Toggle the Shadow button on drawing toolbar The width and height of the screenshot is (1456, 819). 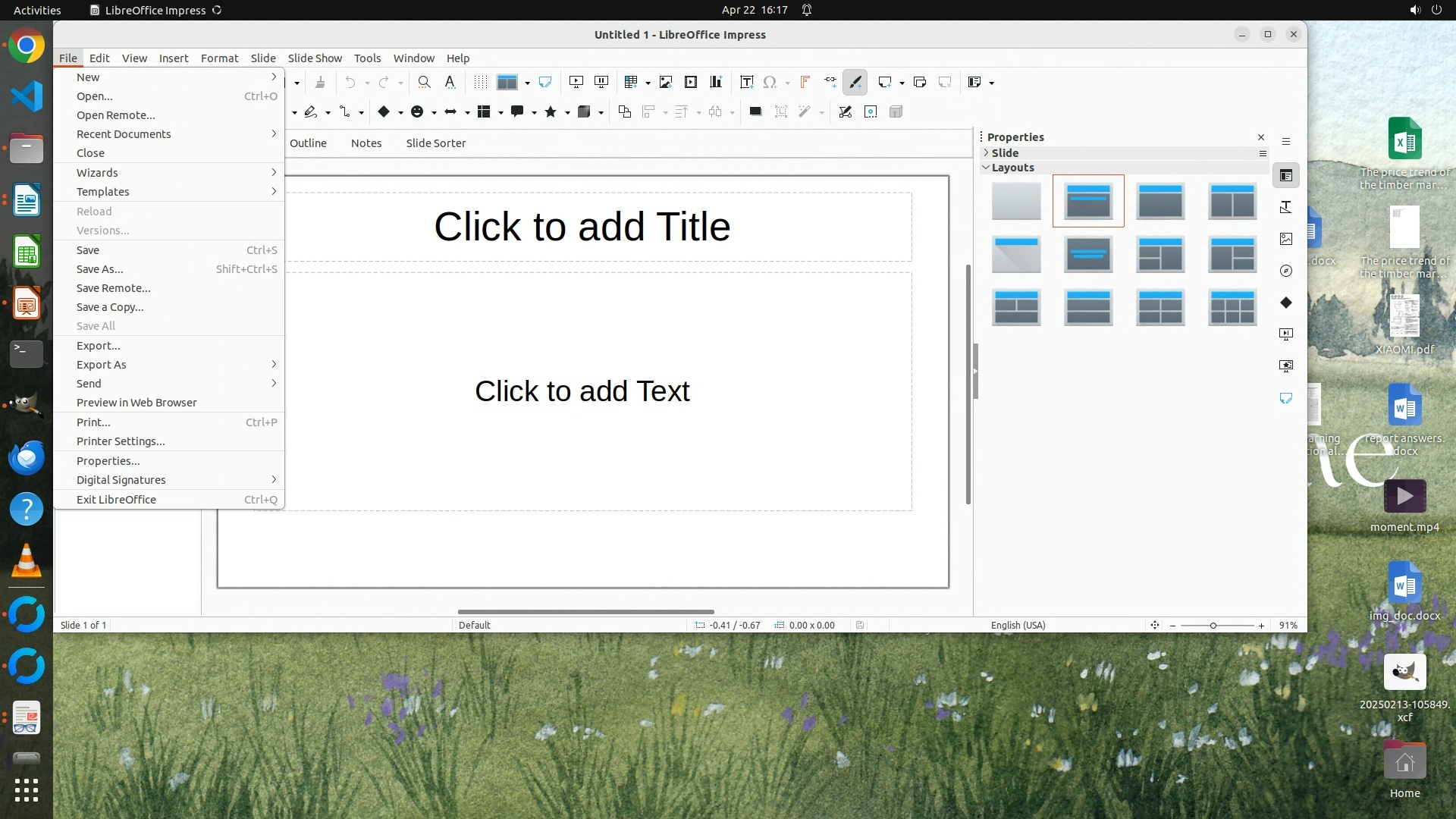tap(755, 111)
